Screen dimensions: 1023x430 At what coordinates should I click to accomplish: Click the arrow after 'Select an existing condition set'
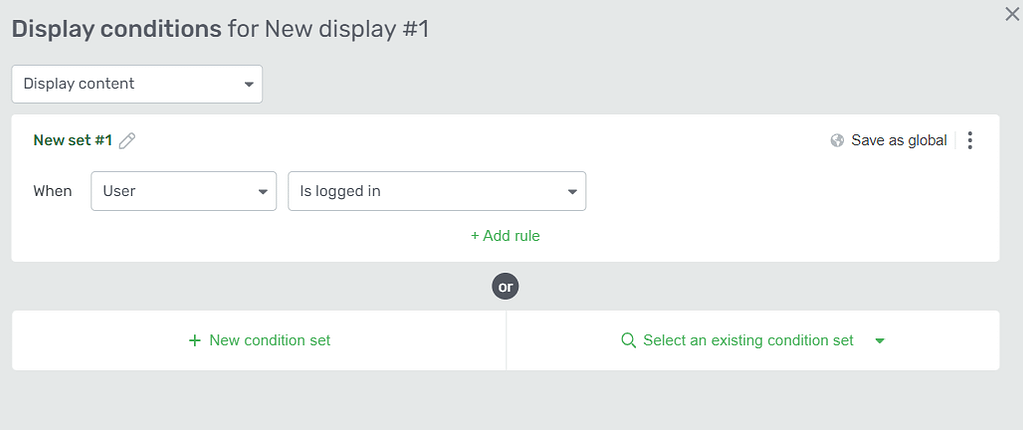point(880,341)
